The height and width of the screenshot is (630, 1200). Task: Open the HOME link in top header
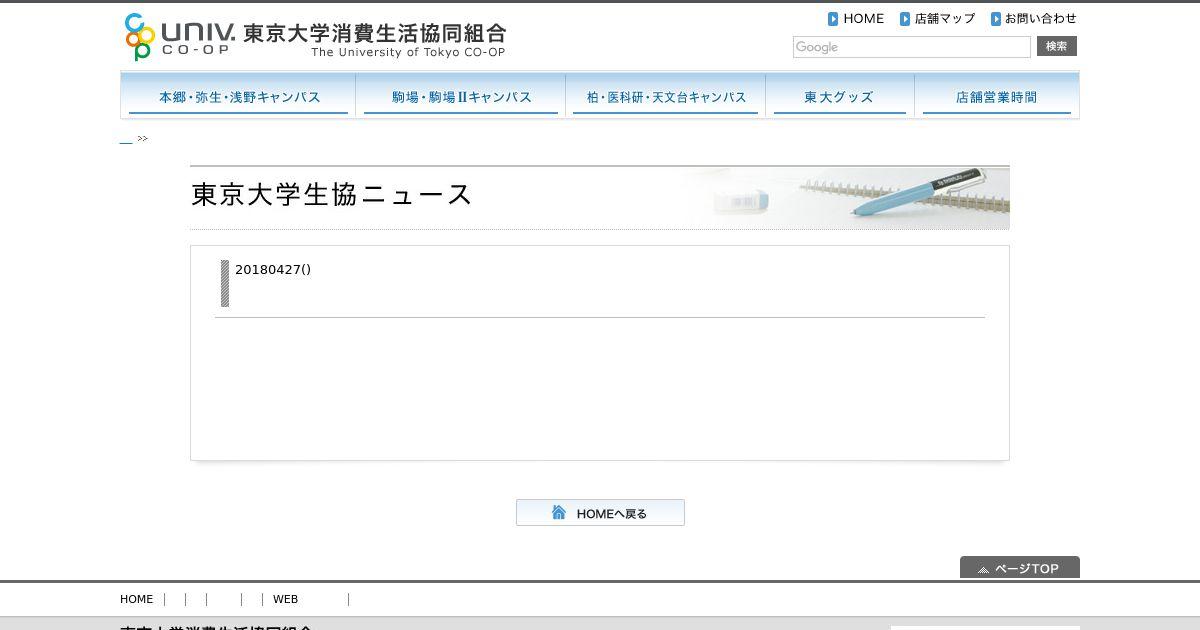pos(863,18)
